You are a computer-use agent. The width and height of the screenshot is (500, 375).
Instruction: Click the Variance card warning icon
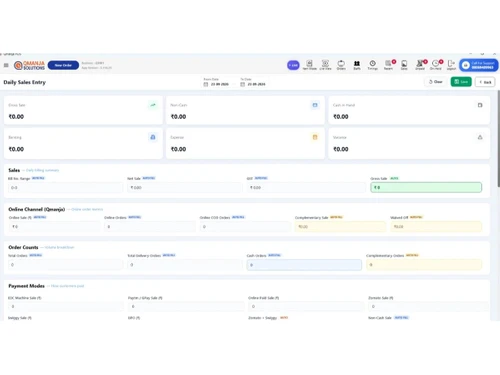480,137
